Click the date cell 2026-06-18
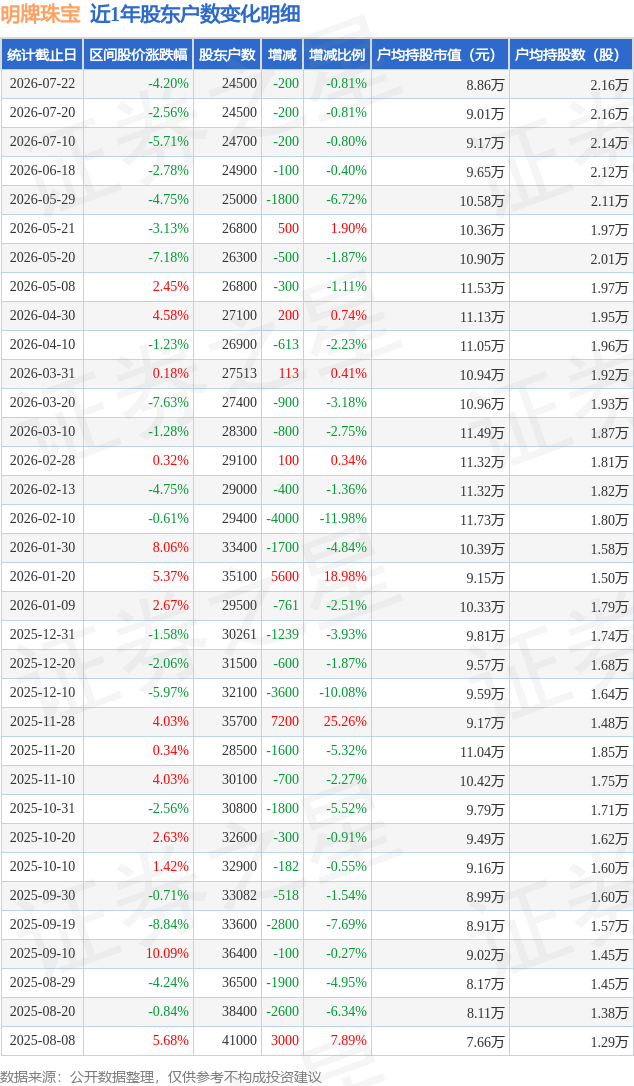 42,171
